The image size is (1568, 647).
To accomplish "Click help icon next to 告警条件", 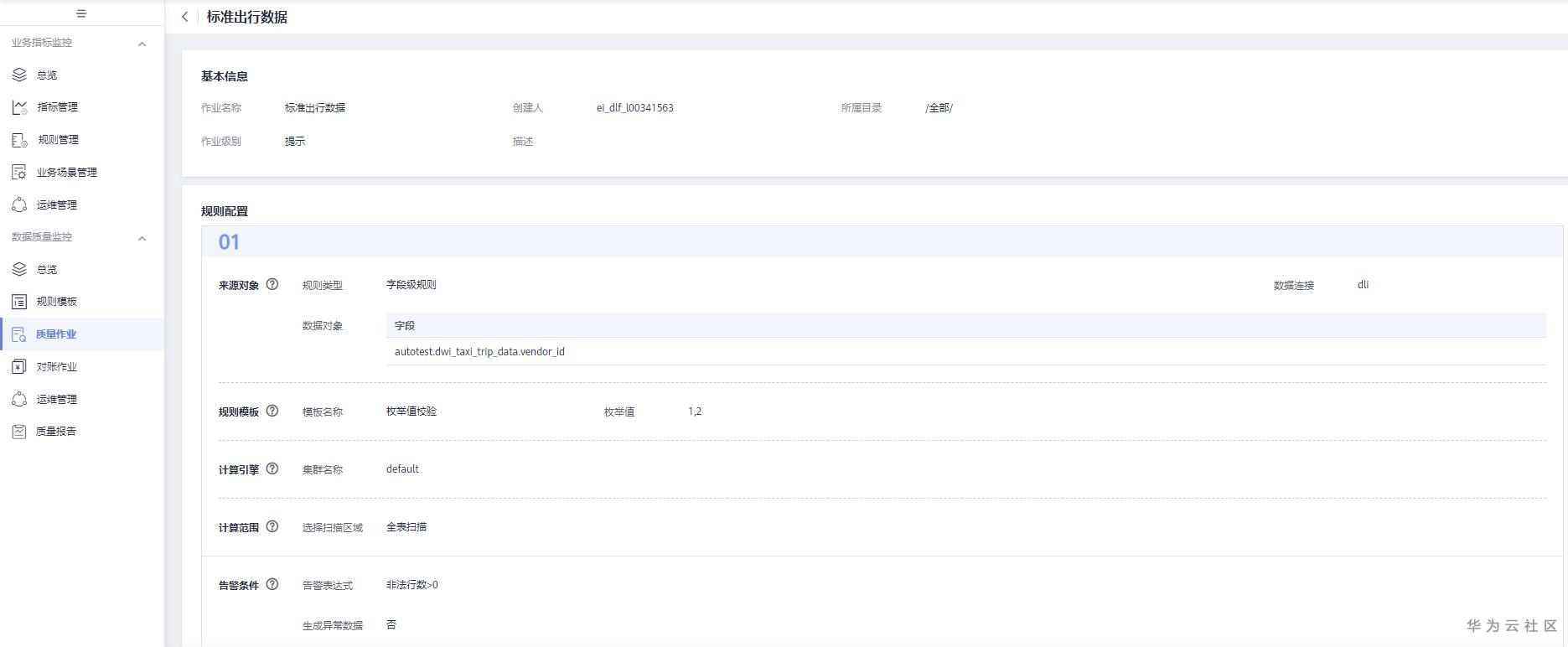I will click(x=272, y=584).
